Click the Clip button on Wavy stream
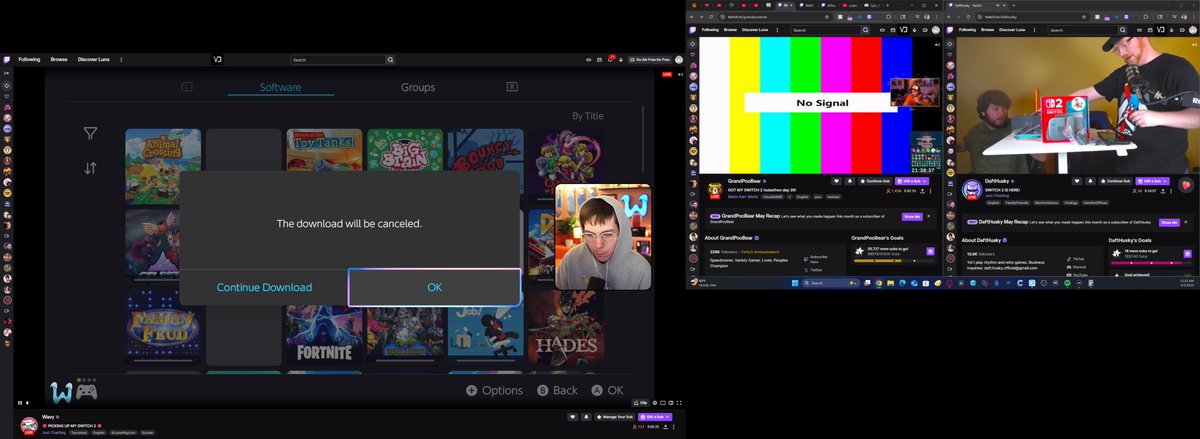The image size is (1200, 439). coord(643,402)
